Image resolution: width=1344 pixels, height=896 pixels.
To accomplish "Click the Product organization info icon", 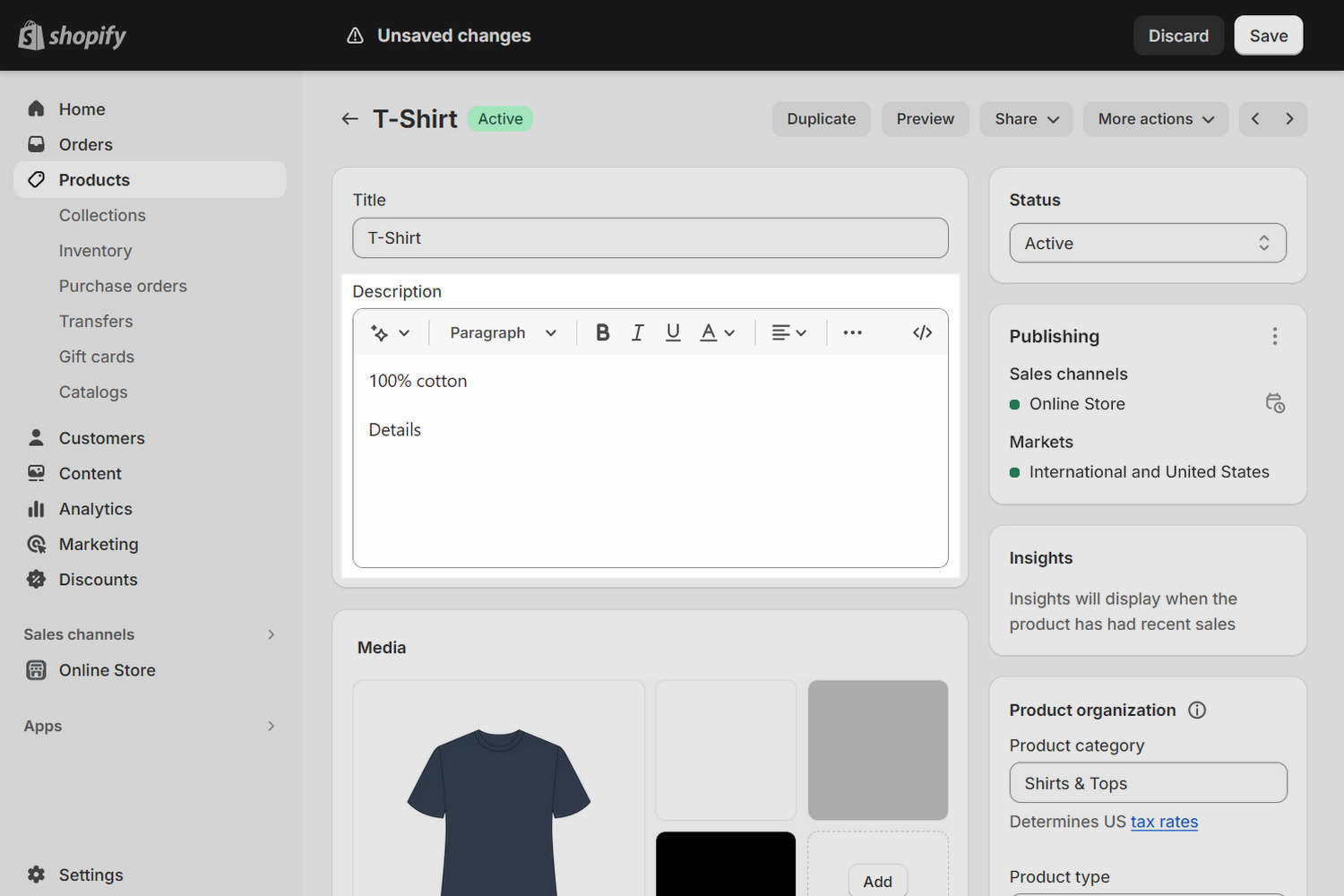I will click(x=1197, y=710).
